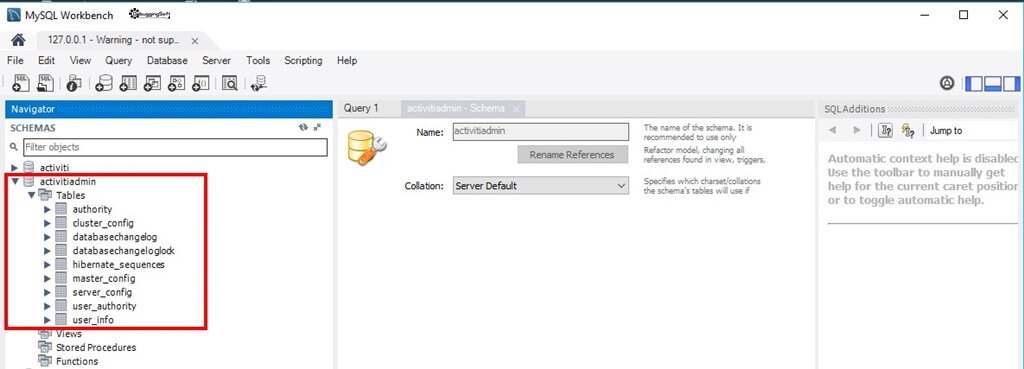1024x369 pixels.
Task: Open the Home screen tab icon
Action: [18, 40]
